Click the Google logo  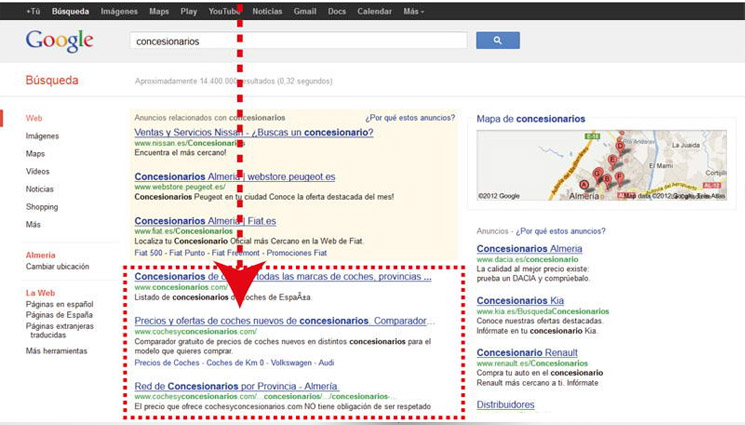[x=59, y=41]
